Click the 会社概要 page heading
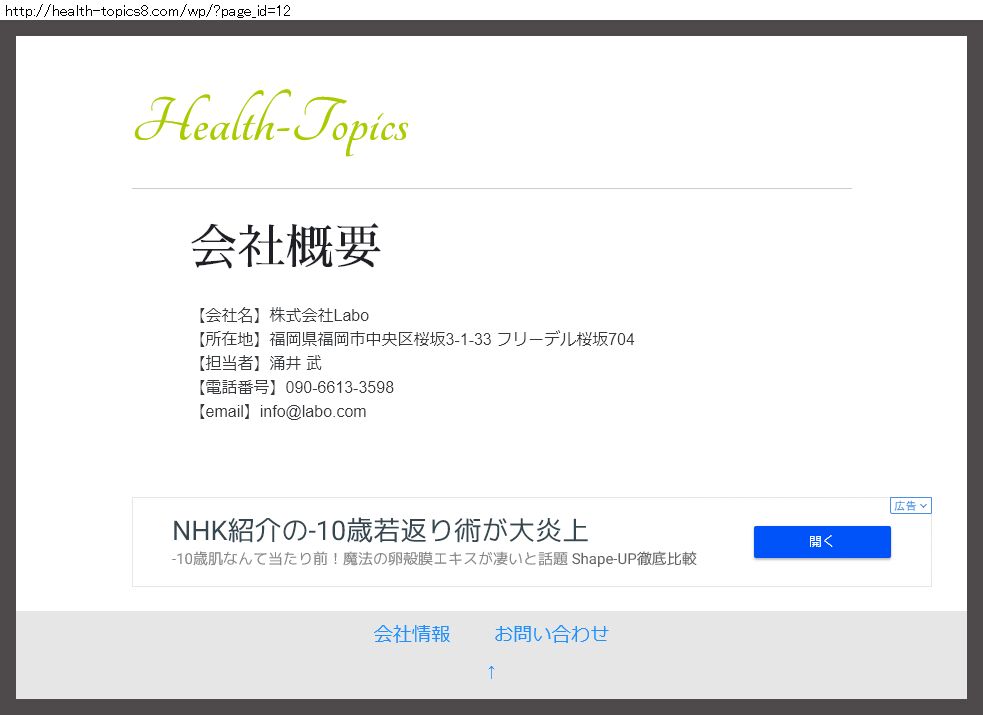 tap(286, 246)
